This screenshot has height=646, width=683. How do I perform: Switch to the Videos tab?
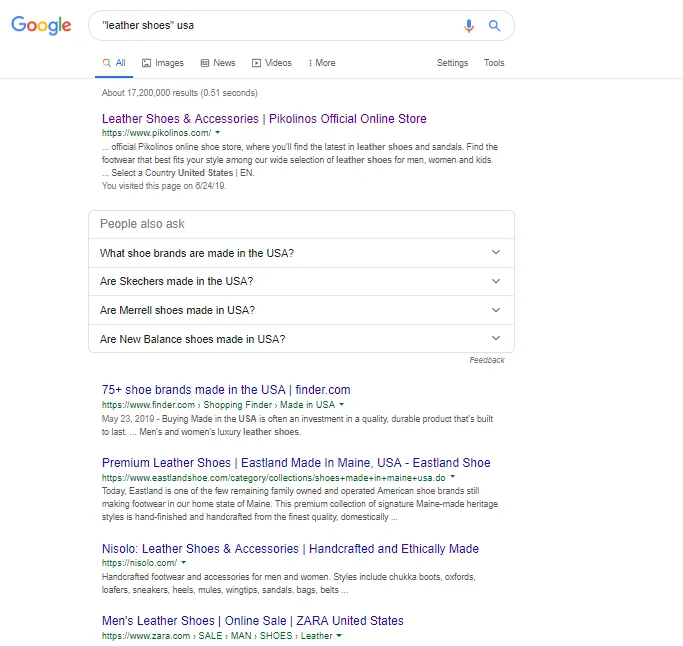(x=272, y=63)
